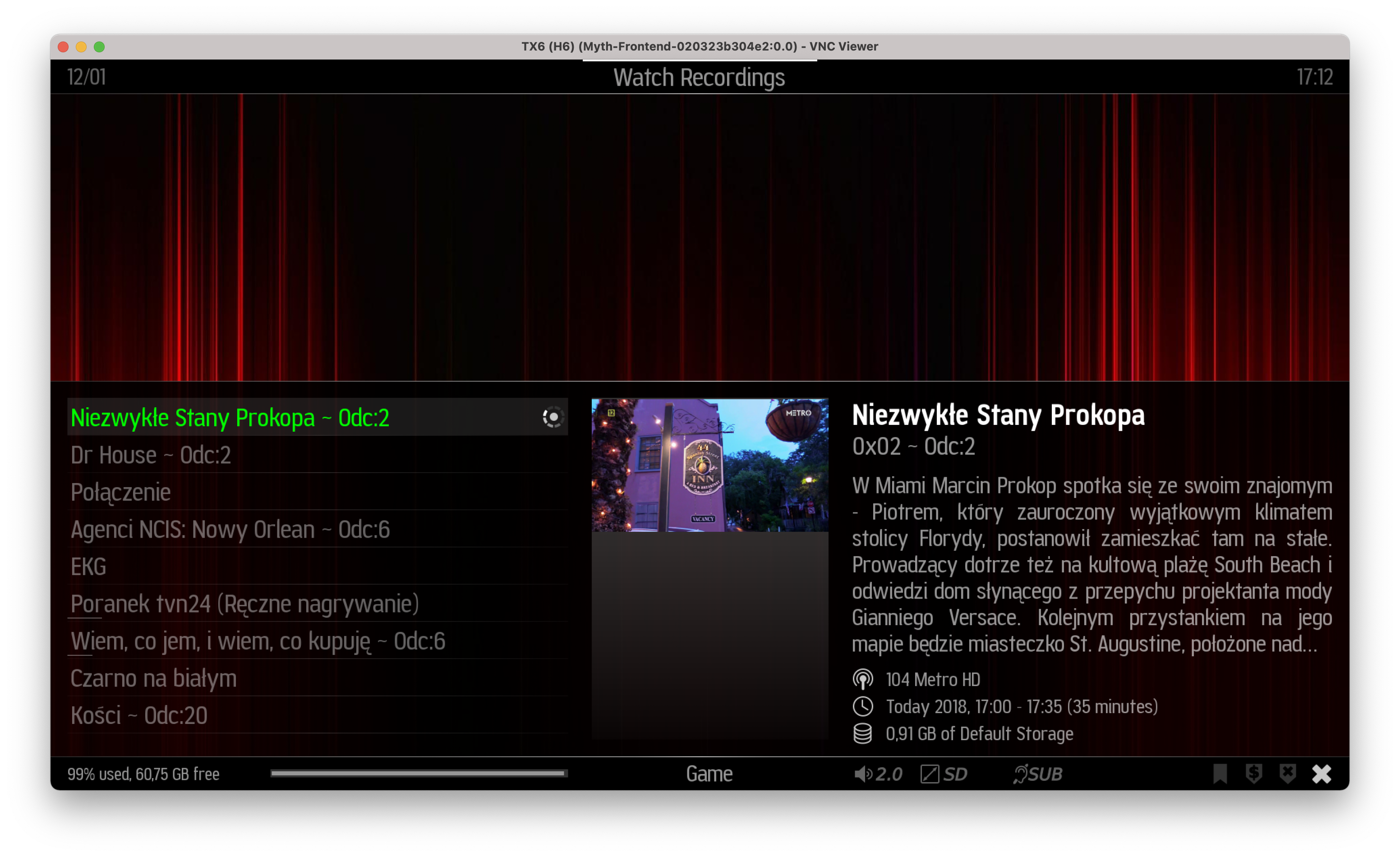Viewport: 1400px width, 857px height.
Task: Click the bookmark flag icon in the status bar
Action: 1220,774
